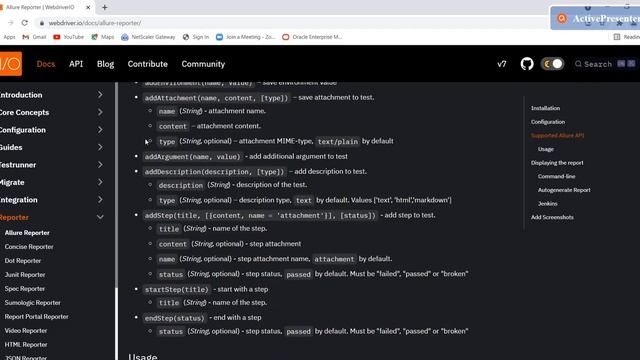
Task: Click the address bar URL
Action: [x=95, y=23]
